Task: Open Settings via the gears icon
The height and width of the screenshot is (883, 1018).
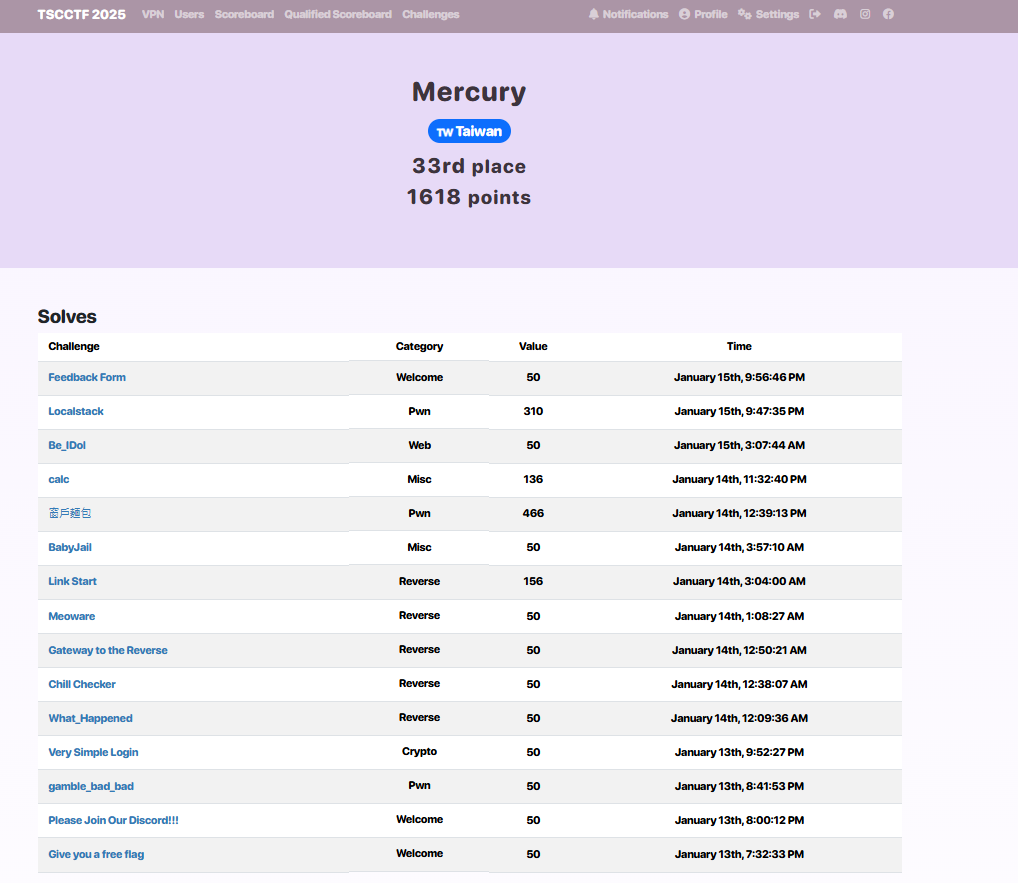Action: pyautogui.click(x=745, y=15)
